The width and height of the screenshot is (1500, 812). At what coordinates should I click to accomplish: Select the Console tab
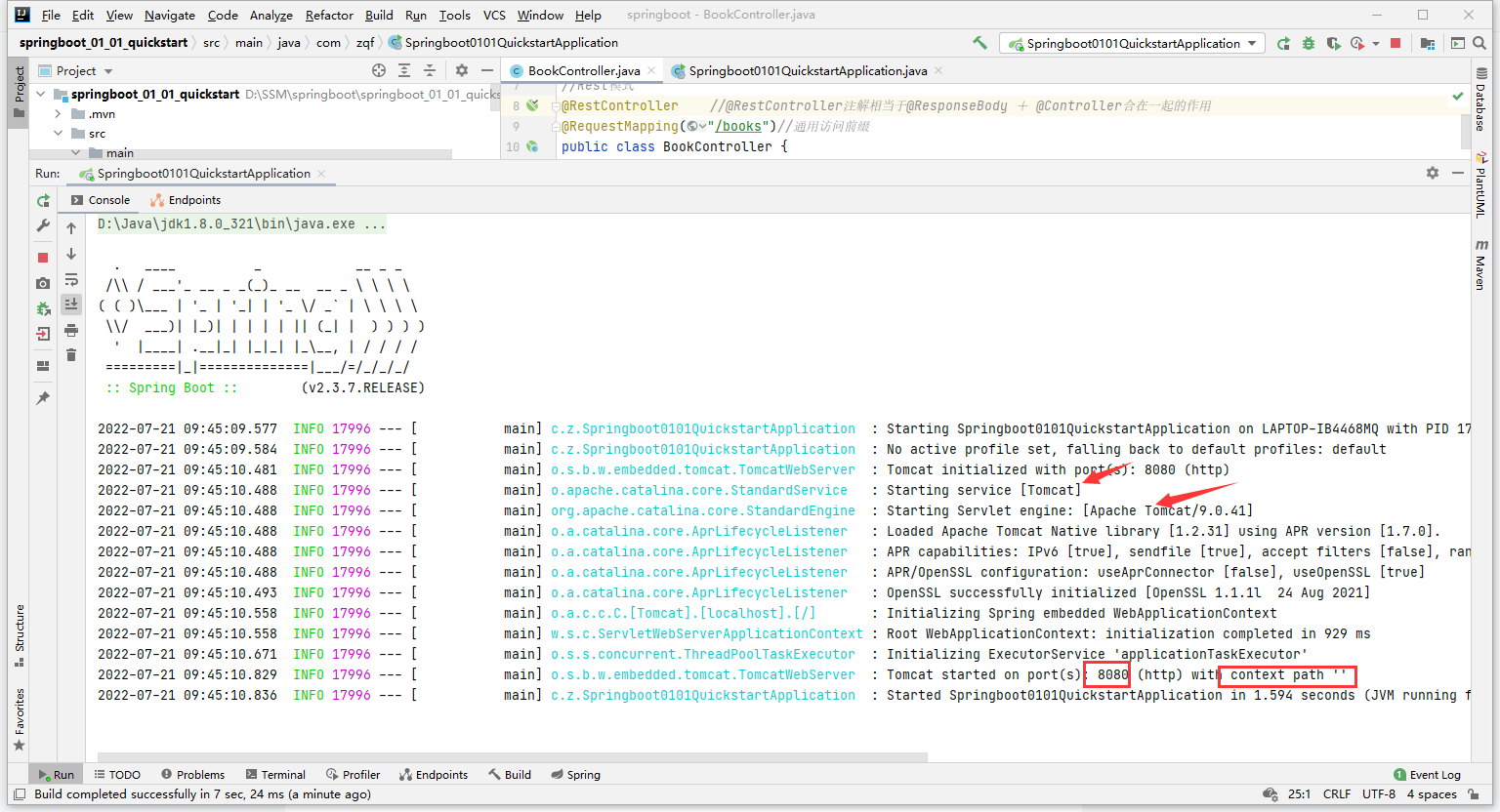click(101, 200)
